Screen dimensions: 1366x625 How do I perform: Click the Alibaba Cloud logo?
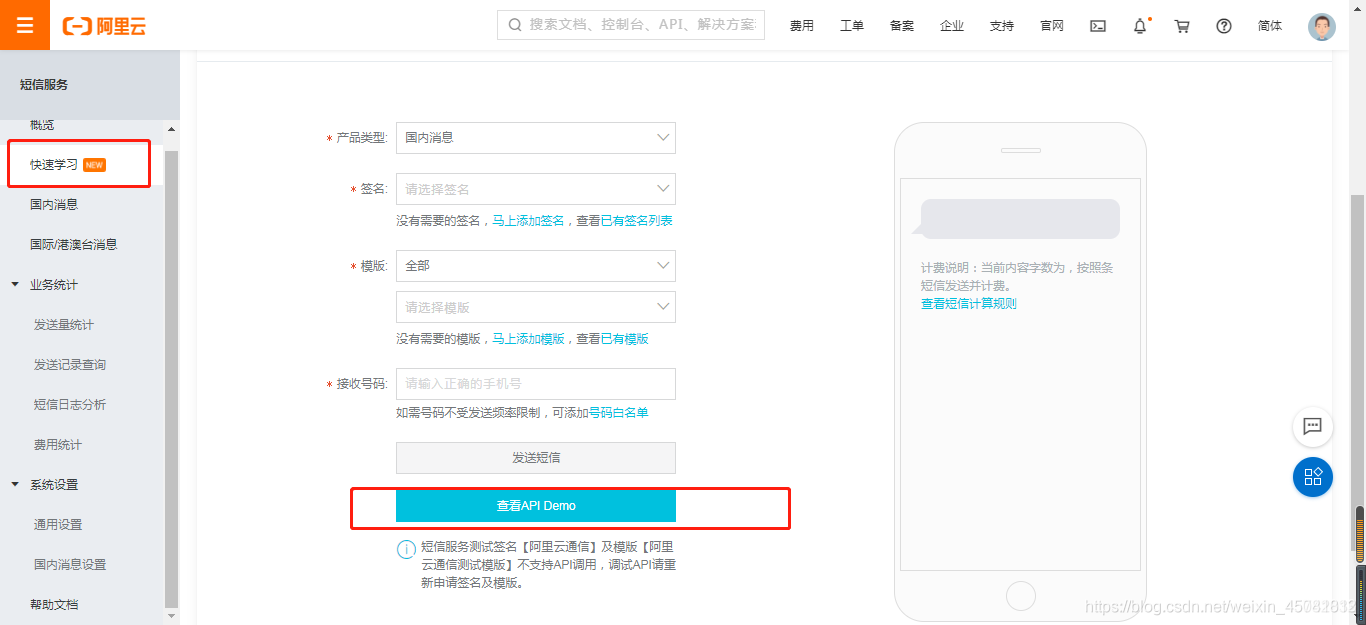(x=104, y=26)
